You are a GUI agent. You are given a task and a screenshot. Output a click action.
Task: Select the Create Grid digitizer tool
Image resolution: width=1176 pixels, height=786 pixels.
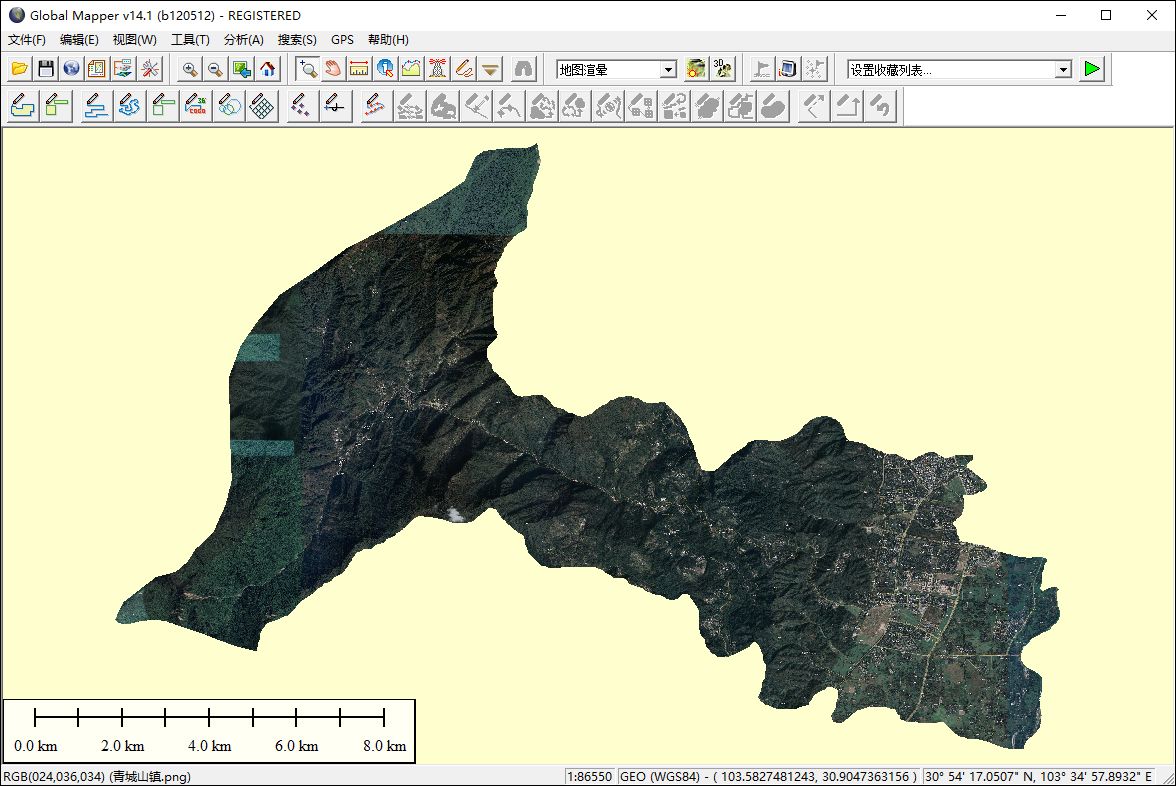click(x=262, y=106)
